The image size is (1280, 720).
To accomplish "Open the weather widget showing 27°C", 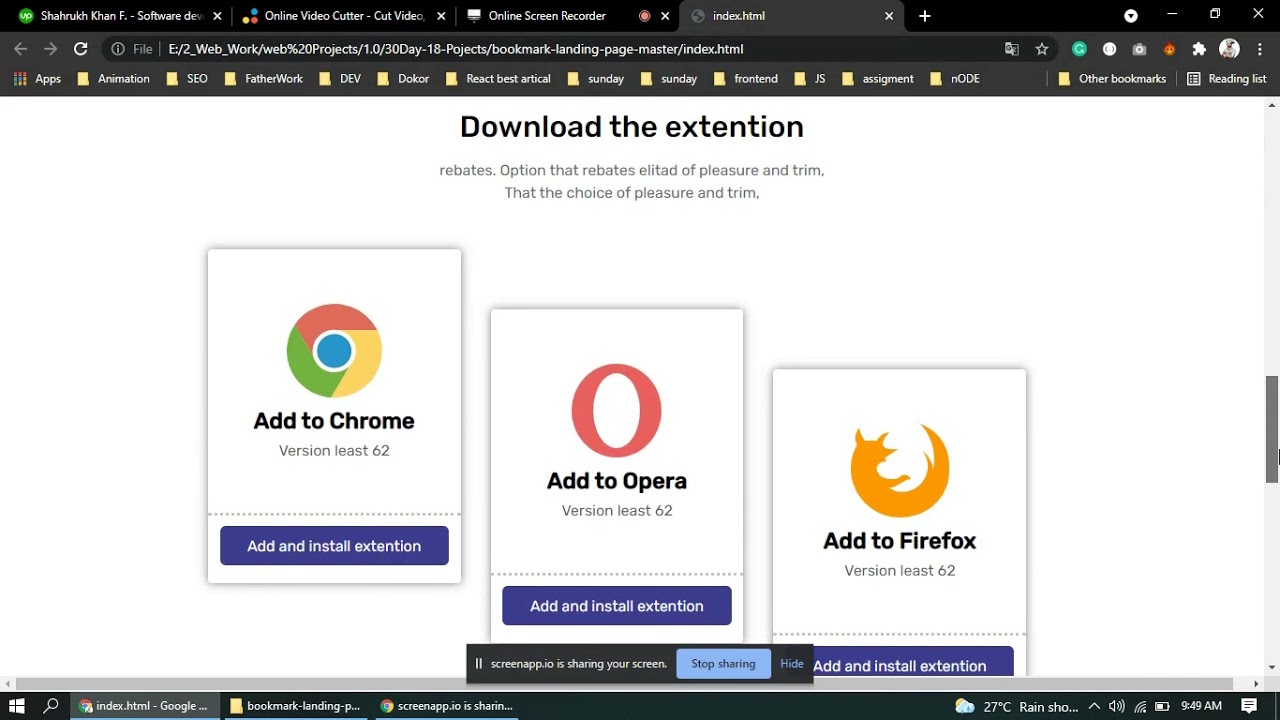I will pyautogui.click(x=1015, y=706).
